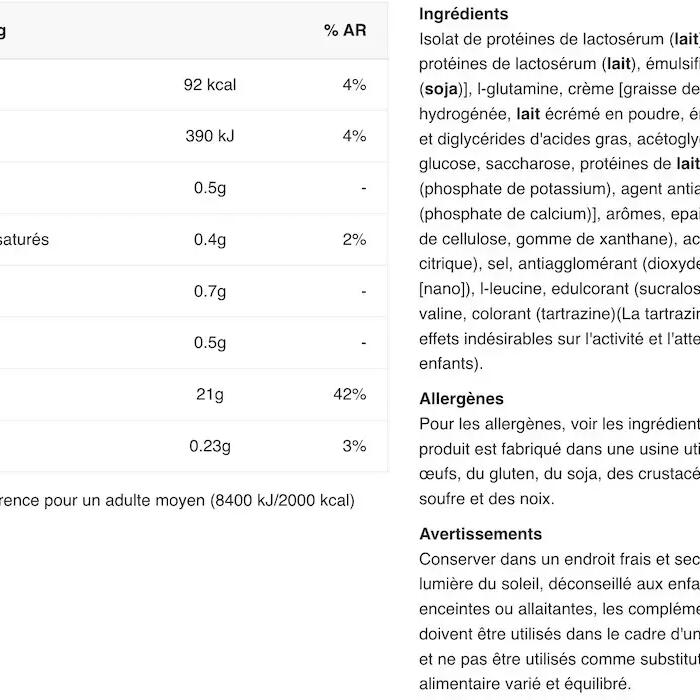Click the 3% reference intake value
Image resolution: width=700 pixels, height=700 pixels.
355,446
